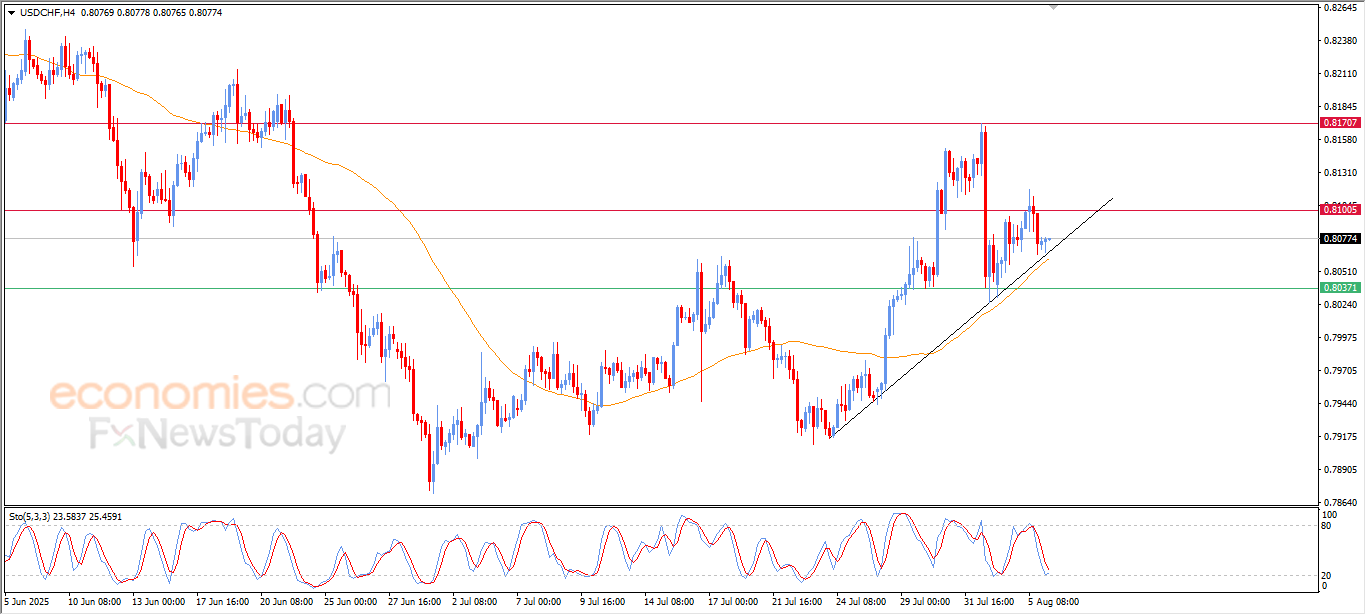The width and height of the screenshot is (1366, 615).
Task: Click the 0.79440 price axis value
Action: (1340, 403)
